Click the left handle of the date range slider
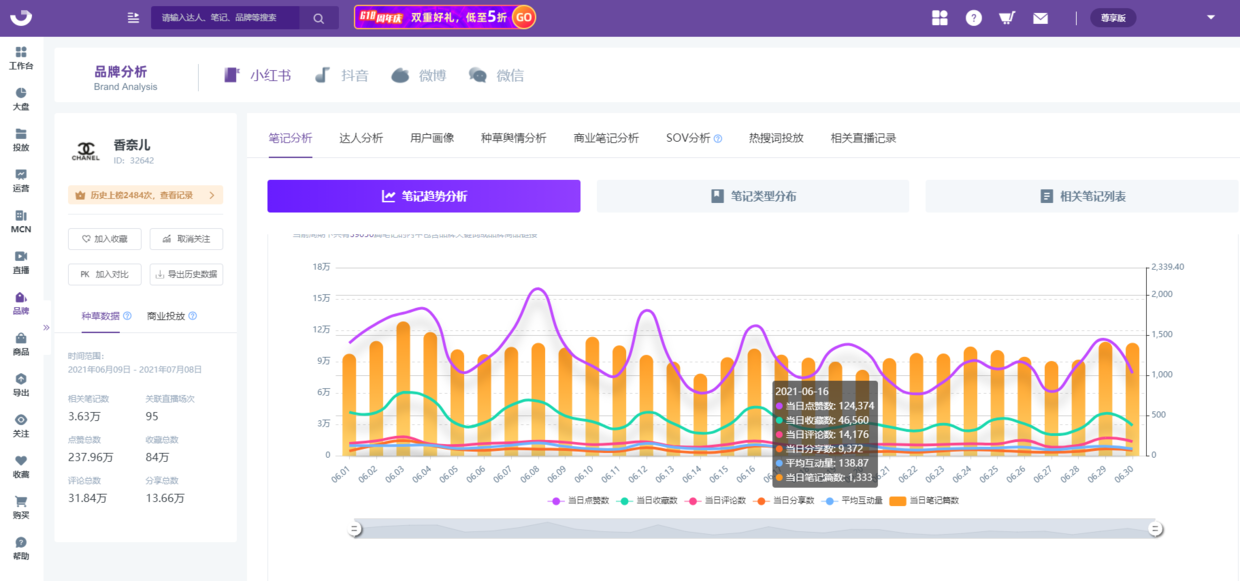Viewport: 1240px width, 581px height. point(355,528)
